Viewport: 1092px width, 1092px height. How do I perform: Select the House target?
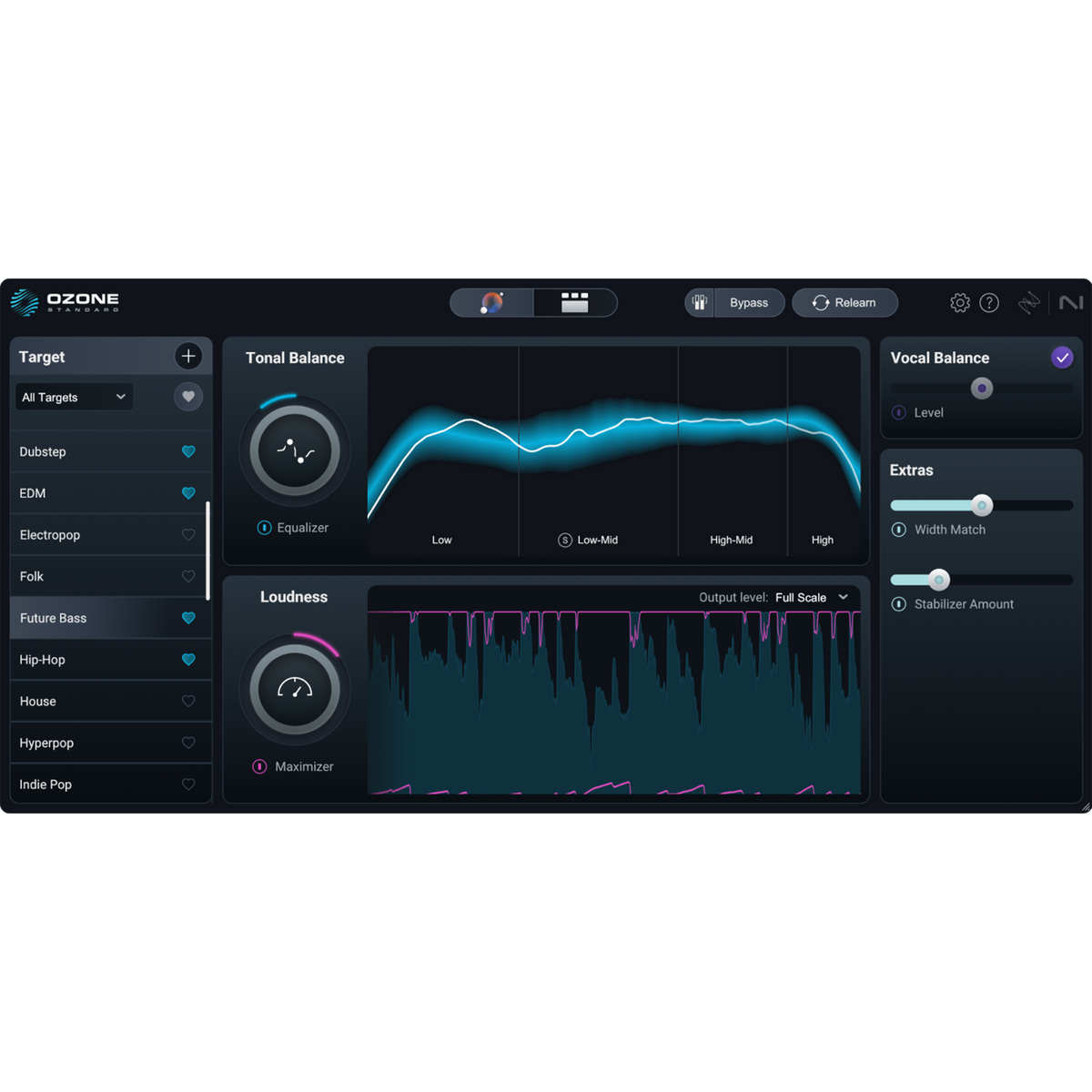(x=111, y=702)
